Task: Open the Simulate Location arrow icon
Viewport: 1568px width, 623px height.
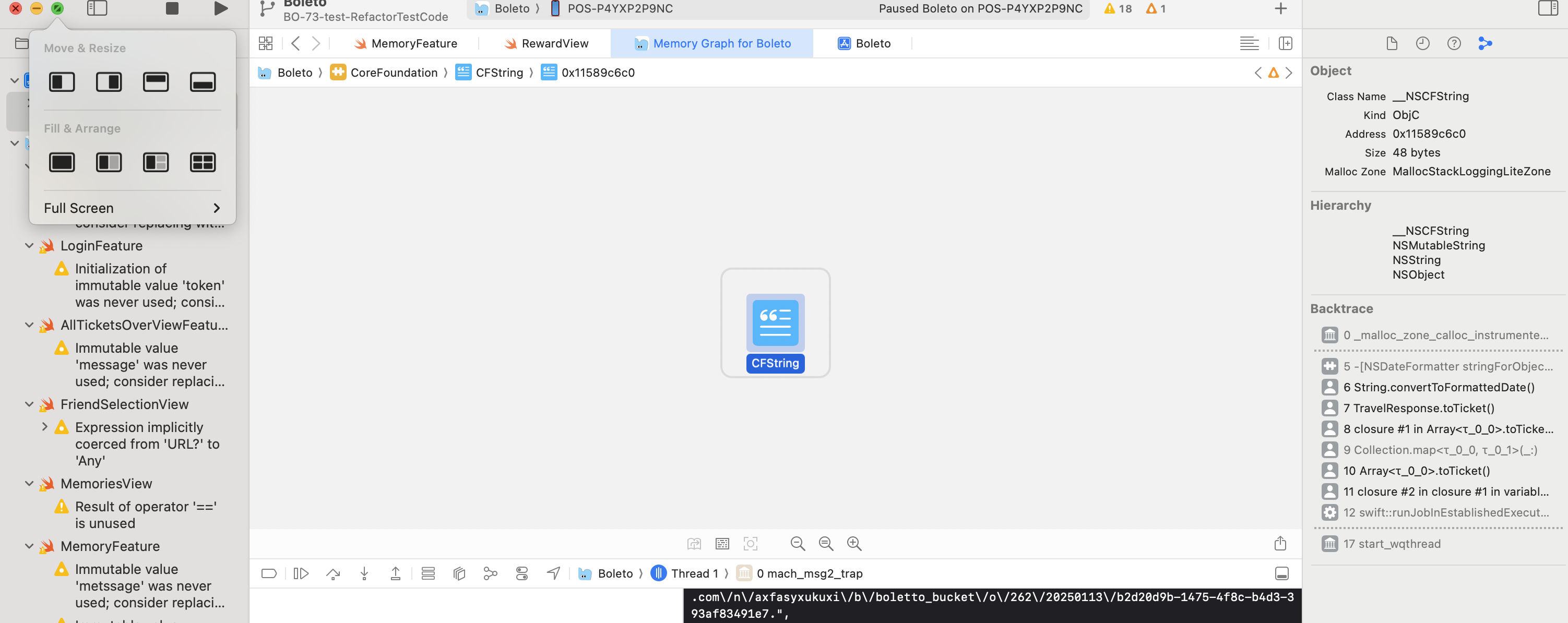Action: pos(553,573)
